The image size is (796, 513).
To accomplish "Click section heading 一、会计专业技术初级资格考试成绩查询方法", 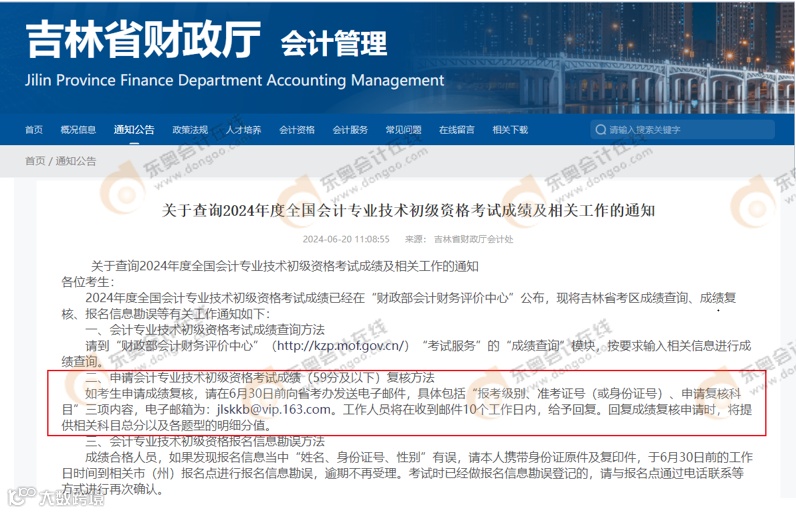I will click(205, 330).
